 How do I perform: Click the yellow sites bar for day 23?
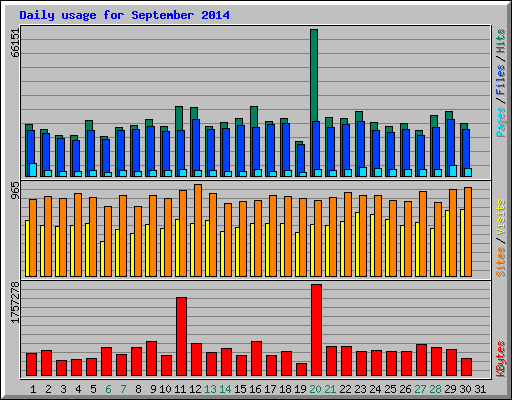click(x=357, y=244)
